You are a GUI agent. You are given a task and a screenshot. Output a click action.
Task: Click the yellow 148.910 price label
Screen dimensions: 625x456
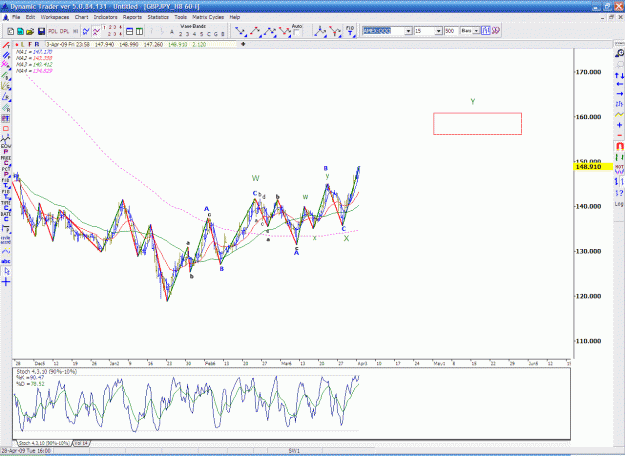(593, 167)
